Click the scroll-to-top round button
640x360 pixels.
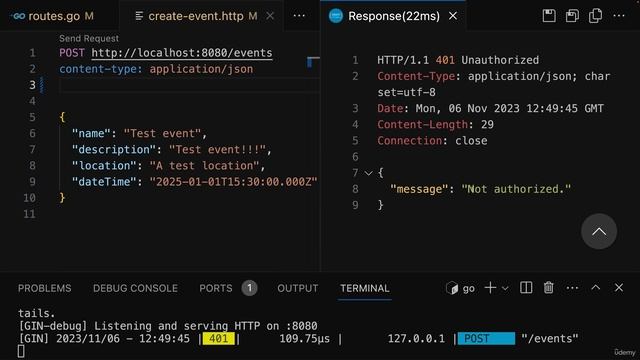pos(599,231)
